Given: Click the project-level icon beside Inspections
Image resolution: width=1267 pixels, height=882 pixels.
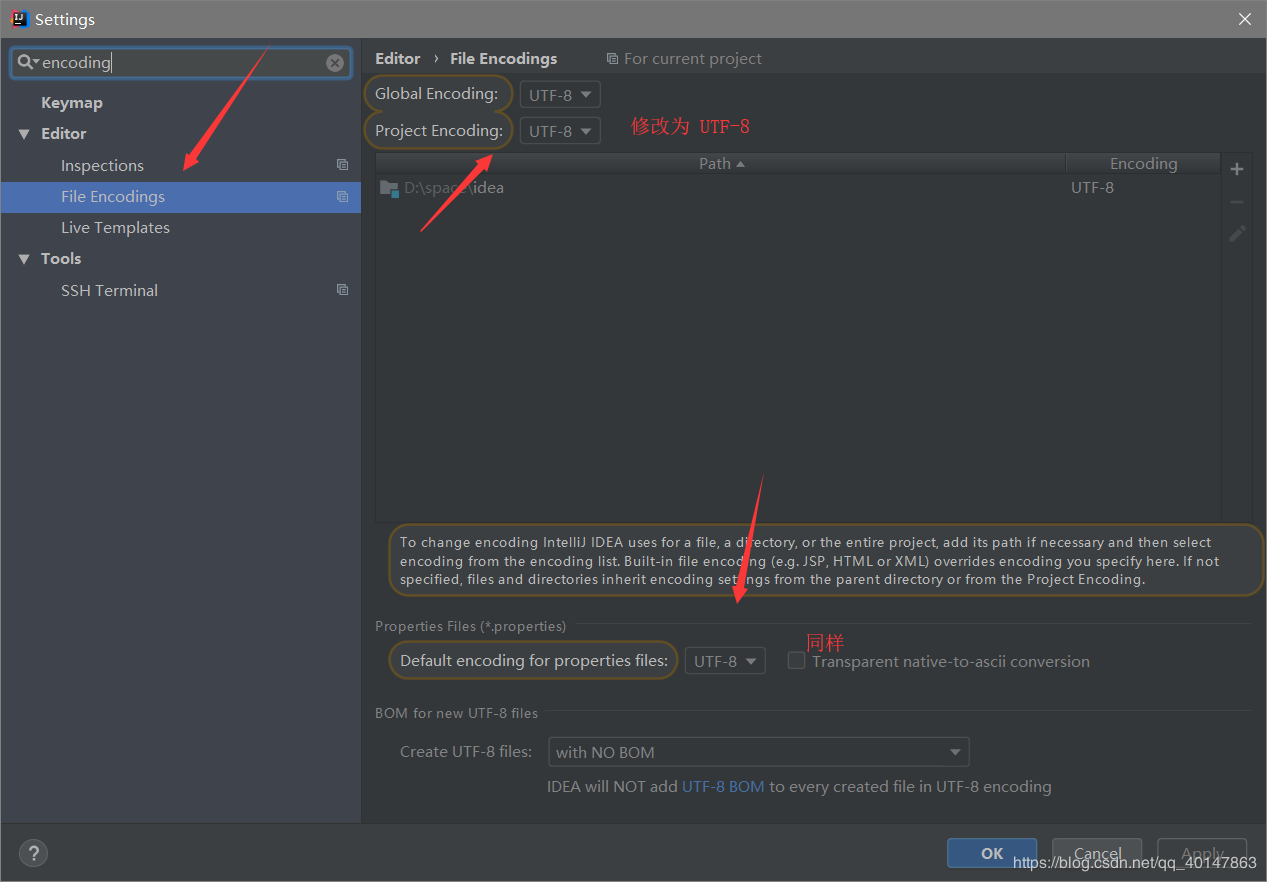Looking at the screenshot, I should (342, 165).
